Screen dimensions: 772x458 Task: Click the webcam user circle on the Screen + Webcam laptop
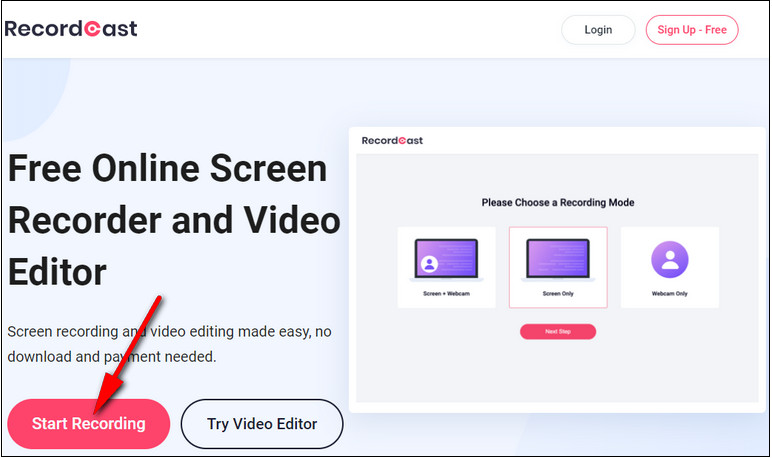[430, 265]
